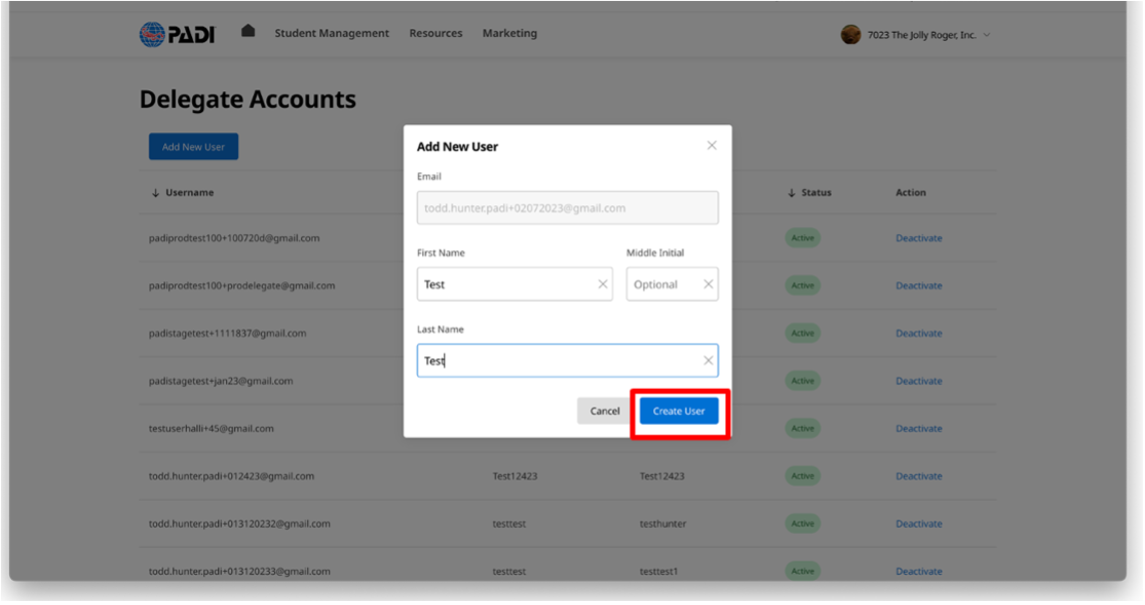
Task: Sort by Username column arrow
Action: point(155,193)
